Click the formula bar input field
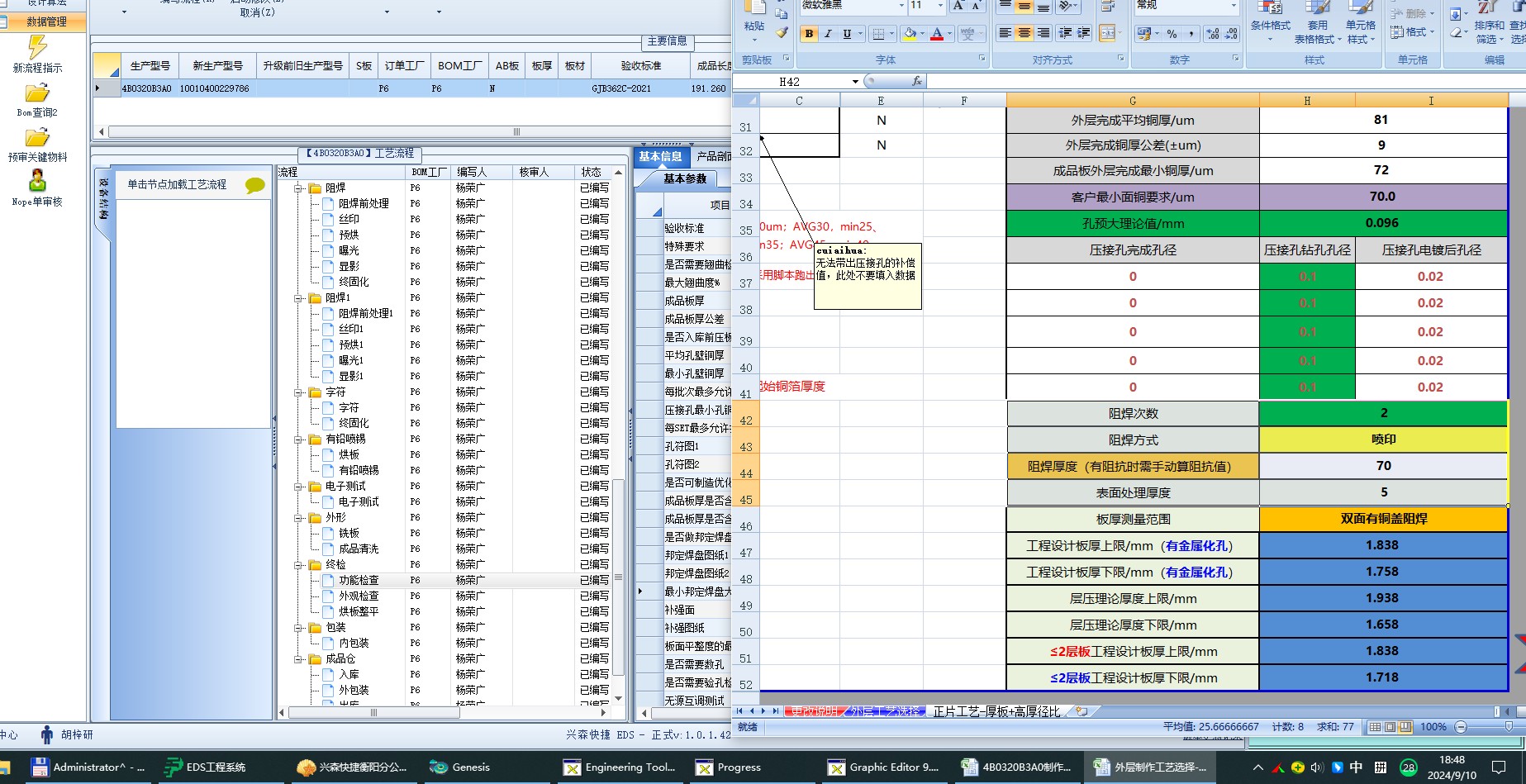Viewport: 1526px width, 784px height. pyautogui.click(x=1226, y=81)
